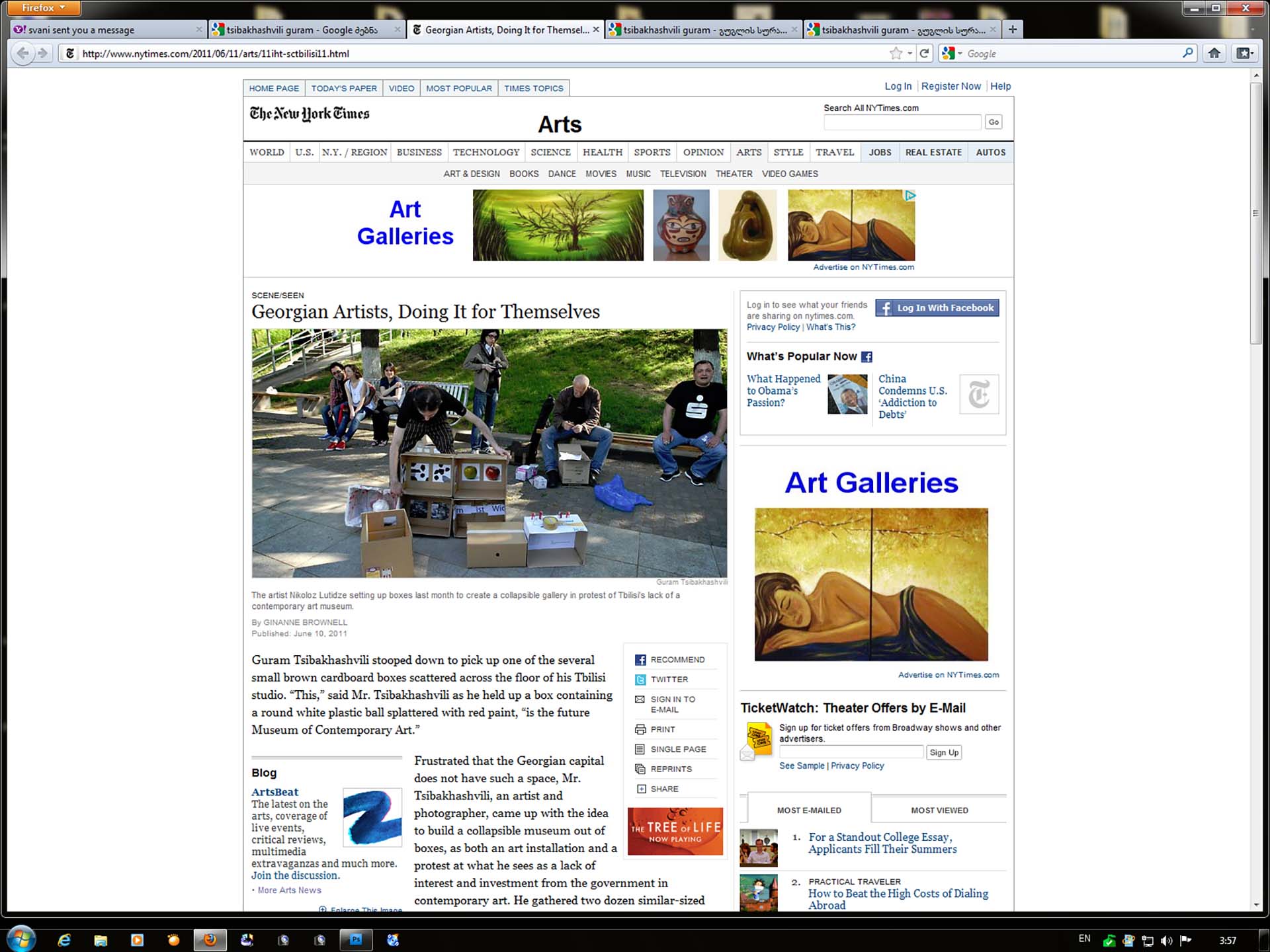Click the More Arts News link

point(289,891)
